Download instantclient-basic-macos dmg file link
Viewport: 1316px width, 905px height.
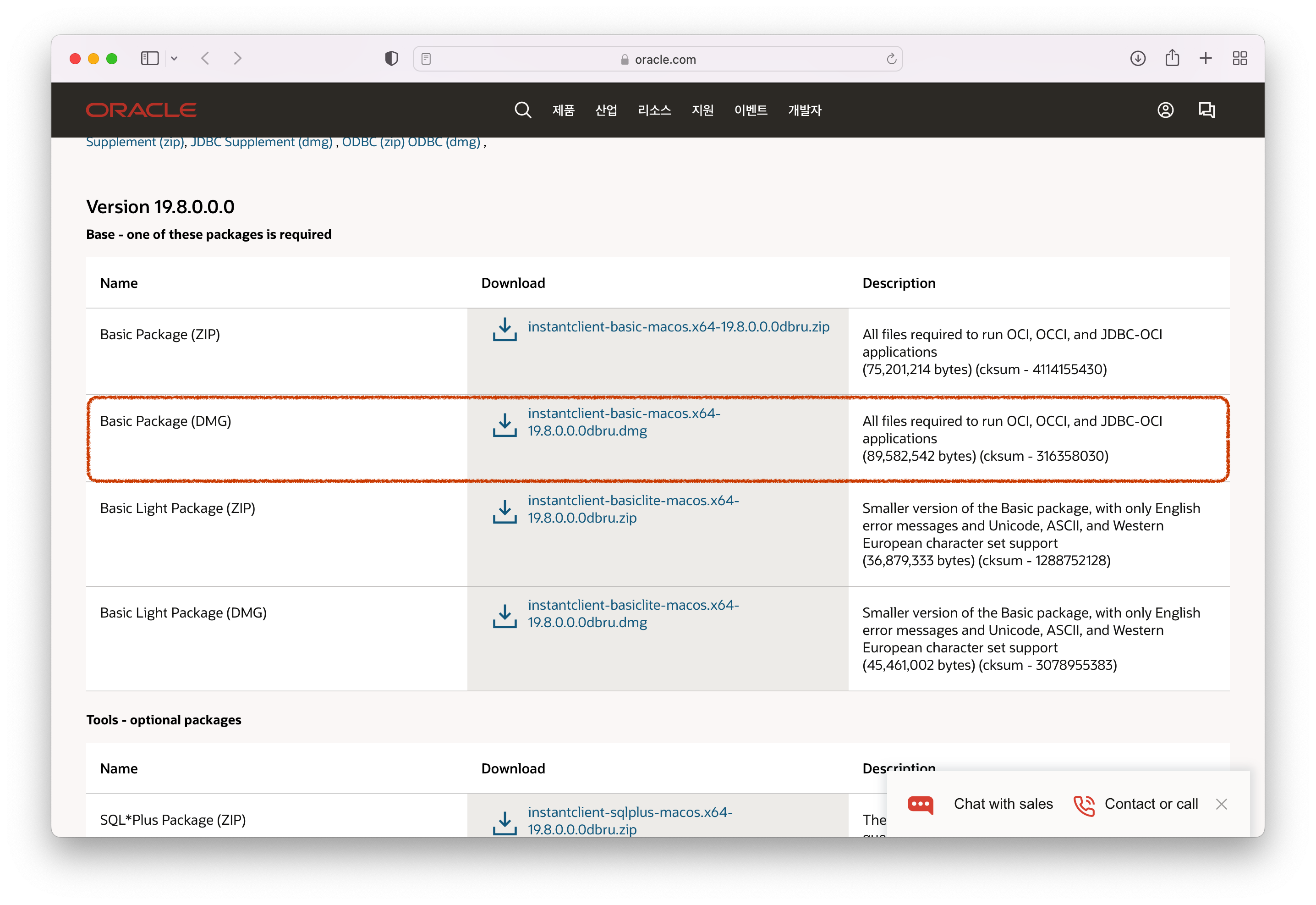coord(624,422)
